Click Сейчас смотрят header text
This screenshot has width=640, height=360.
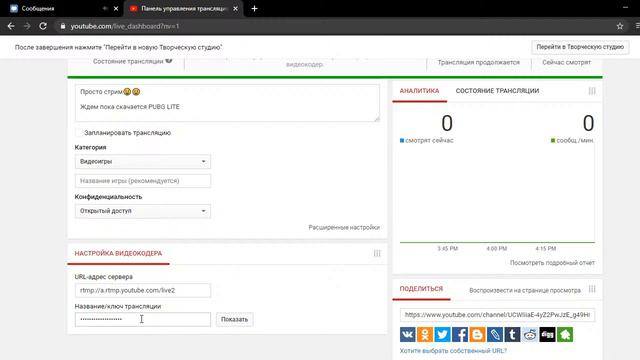pos(566,62)
